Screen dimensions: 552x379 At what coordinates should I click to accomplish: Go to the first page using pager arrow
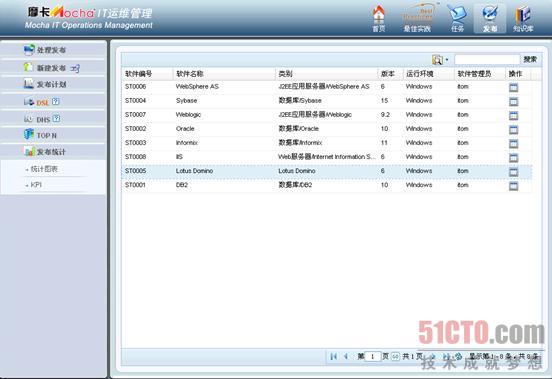[333, 356]
